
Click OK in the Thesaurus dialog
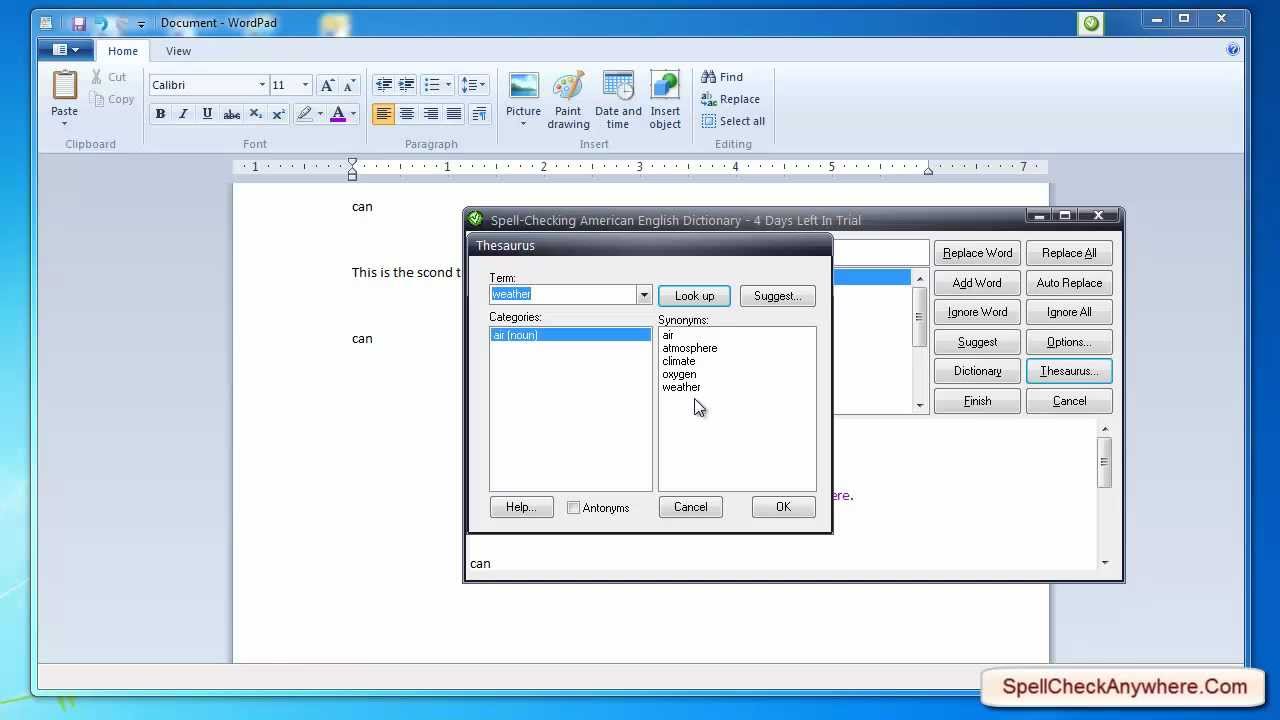(783, 507)
